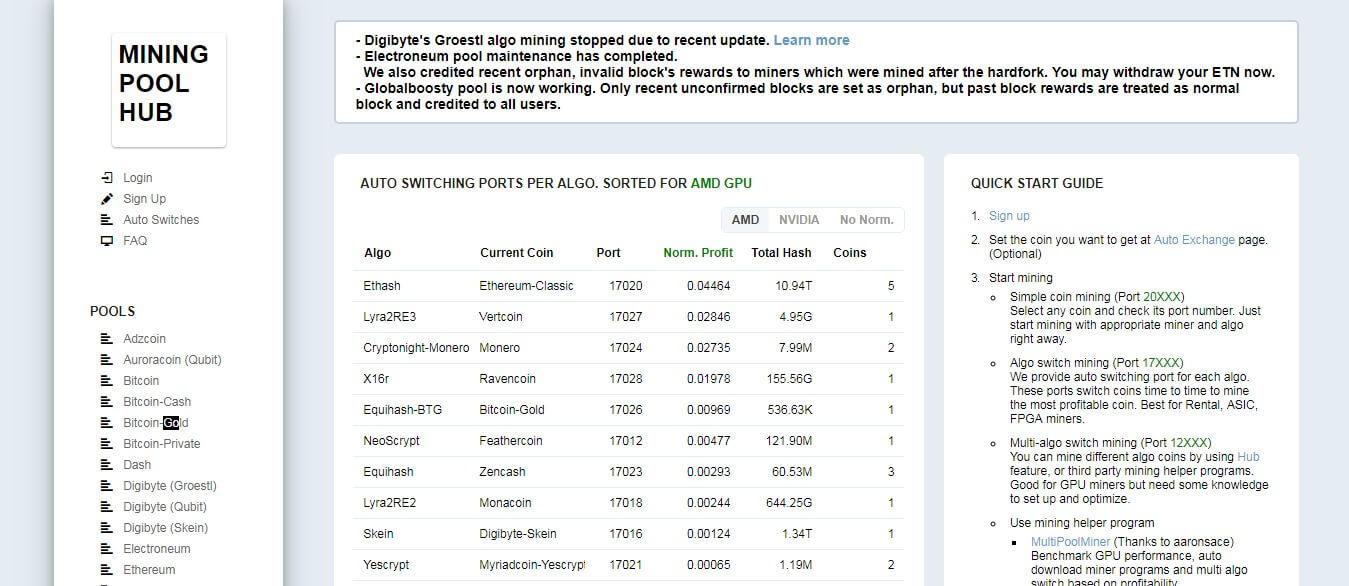Click the list icon beside Digibyte (Skein)
Viewport: 1349px width, 586px height.
tap(107, 528)
